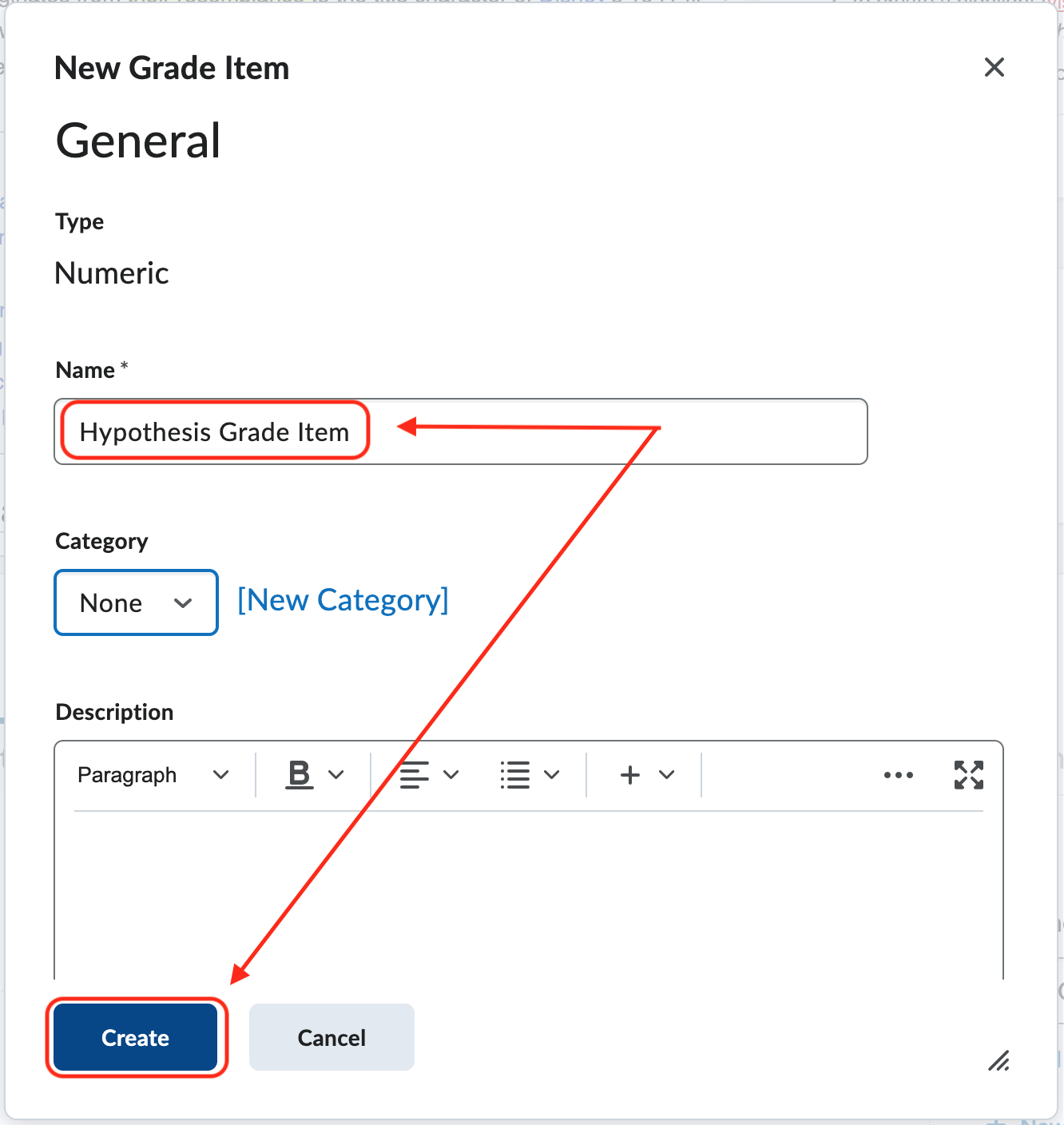Screen dimensions: 1064x1125
Task: Expand the alignment options chevron
Action: coord(452,773)
